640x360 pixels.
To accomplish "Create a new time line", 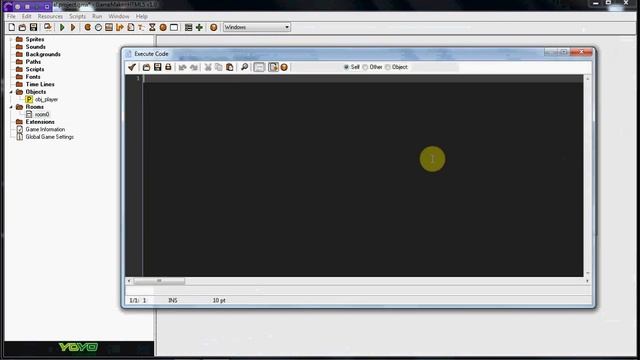I will click(x=152, y=27).
